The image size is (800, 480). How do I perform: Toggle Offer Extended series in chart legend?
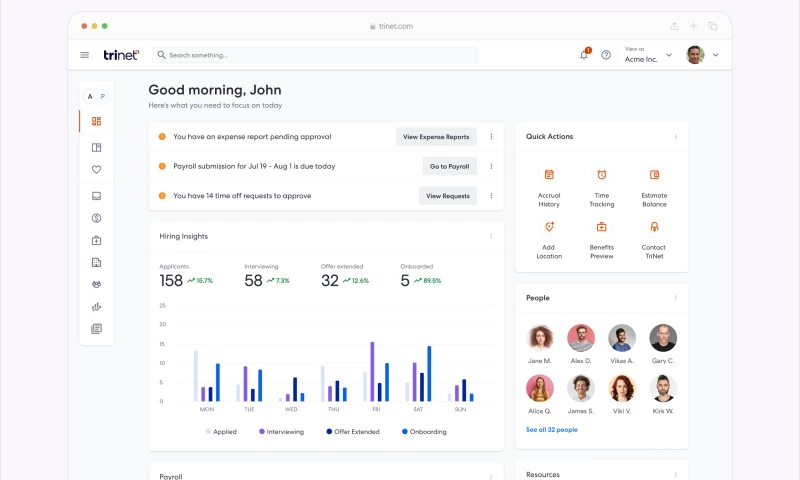[353, 432]
